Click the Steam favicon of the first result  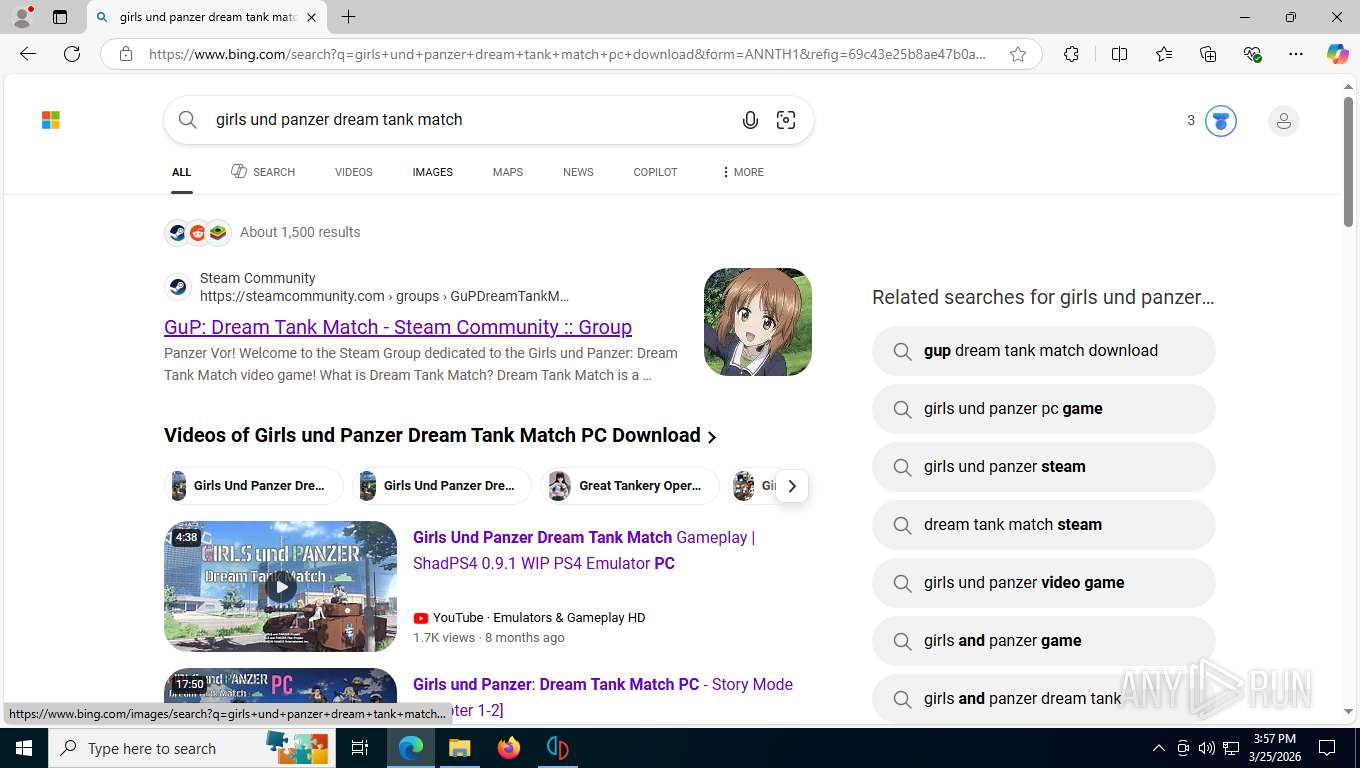178,287
